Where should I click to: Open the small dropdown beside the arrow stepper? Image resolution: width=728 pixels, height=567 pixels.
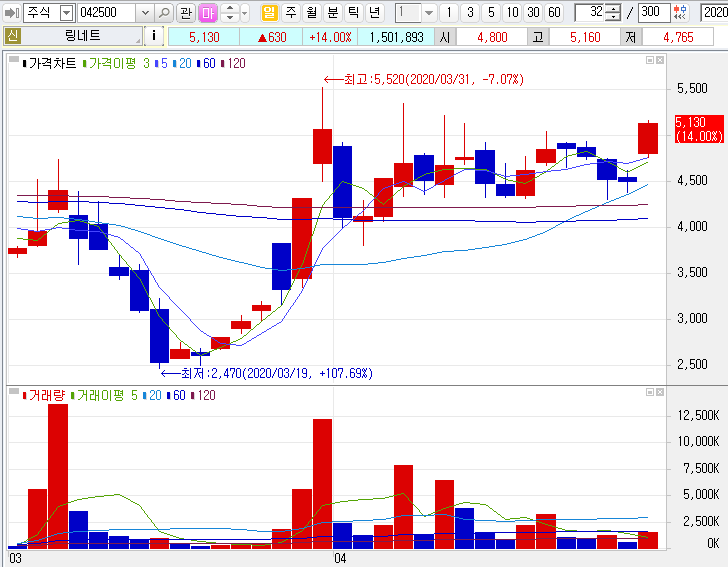pyautogui.click(x=245, y=13)
